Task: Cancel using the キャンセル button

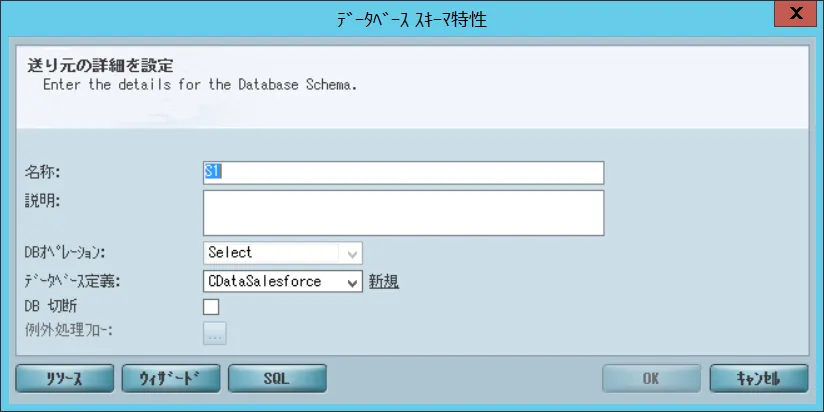Action: (x=757, y=378)
